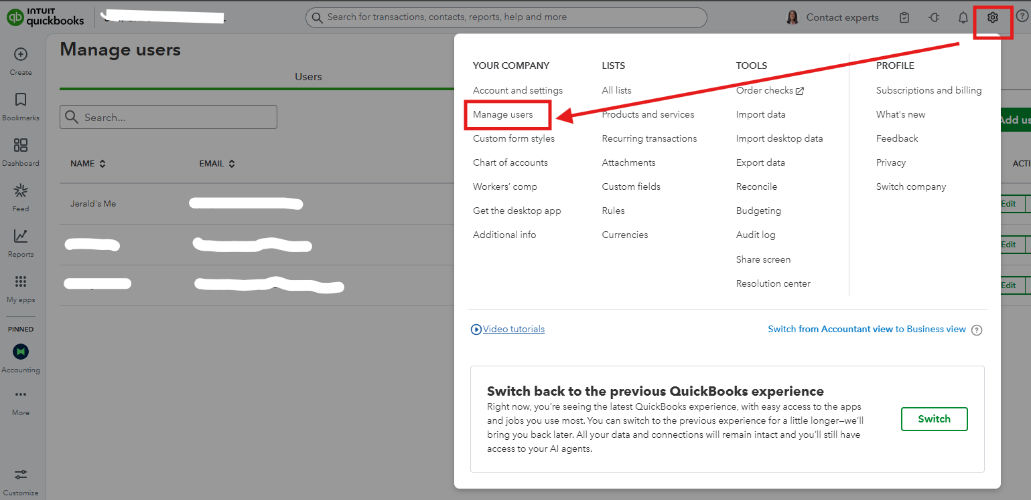Screen dimensions: 1031x500
Task: Open Chart of accounts menu item
Action: click(510, 163)
